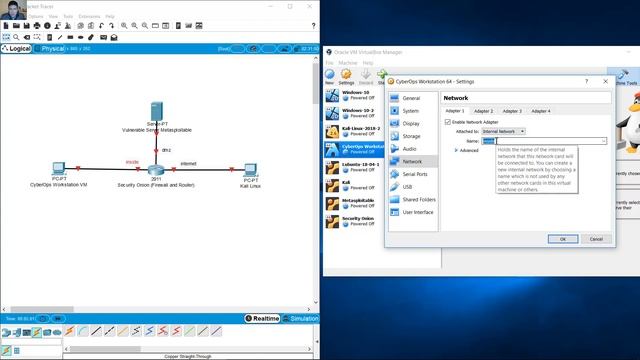Select the Inspect magnifier tool in Packet Tracer
640x360 pixels.
click(x=16, y=37)
